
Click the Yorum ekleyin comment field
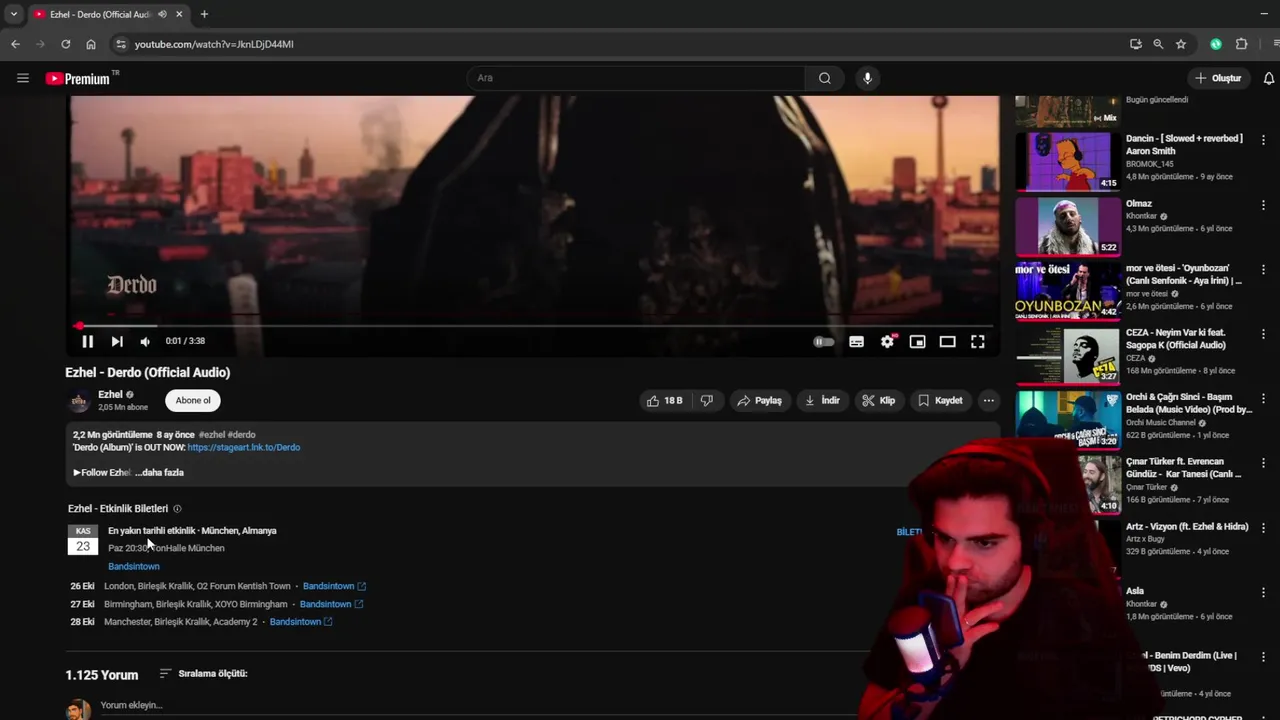(131, 705)
